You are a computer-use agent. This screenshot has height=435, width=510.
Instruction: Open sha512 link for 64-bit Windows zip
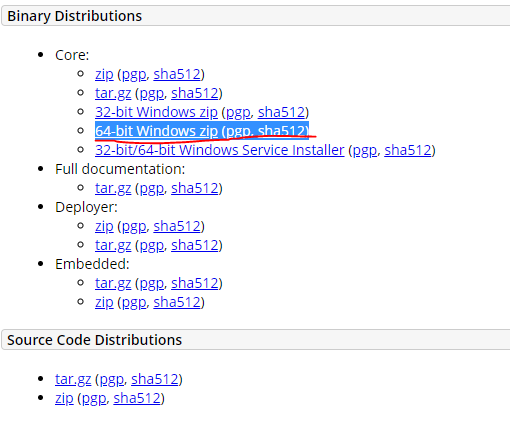(281, 131)
